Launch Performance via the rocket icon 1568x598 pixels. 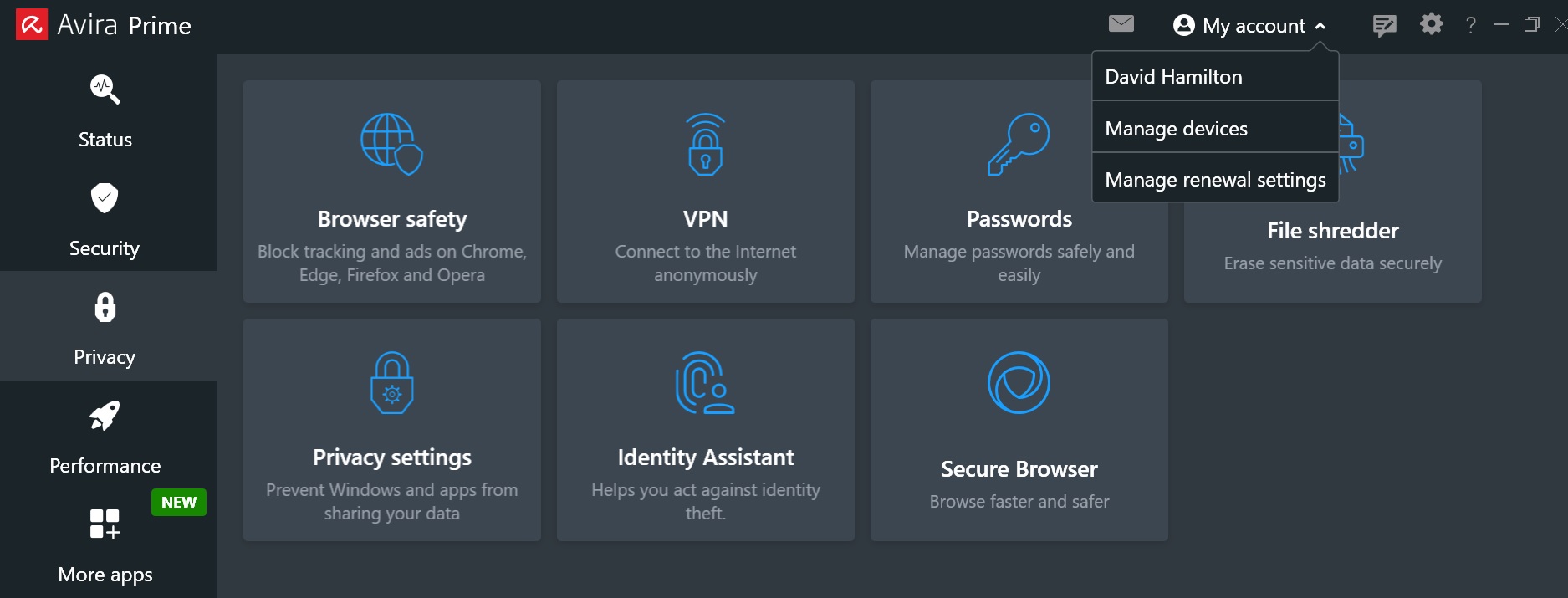point(105,416)
